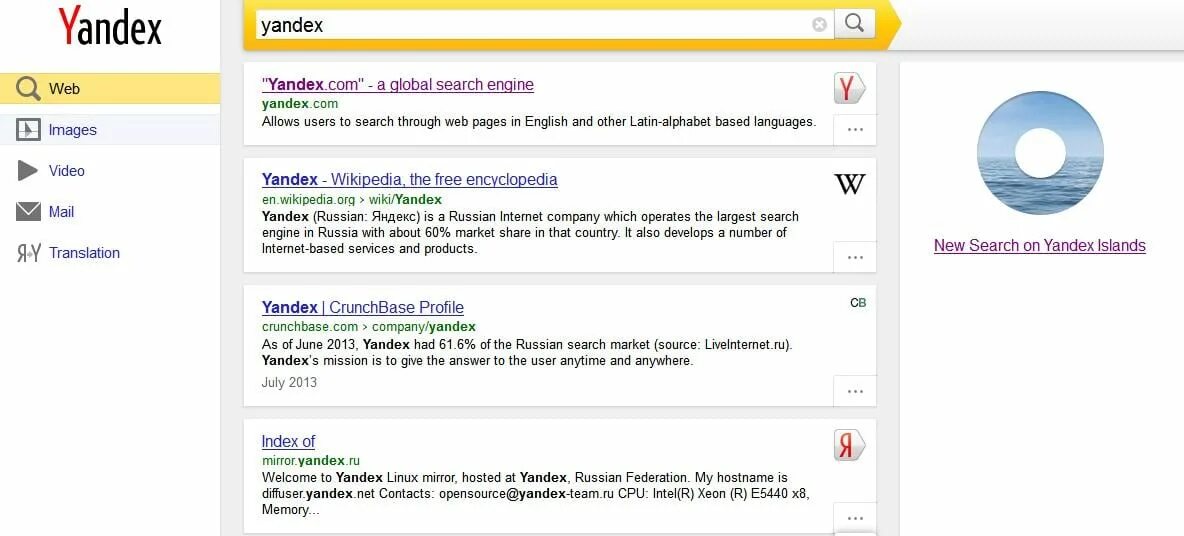Click the Yandex.com result description text
Image resolution: width=1184 pixels, height=536 pixels.
click(x=539, y=122)
